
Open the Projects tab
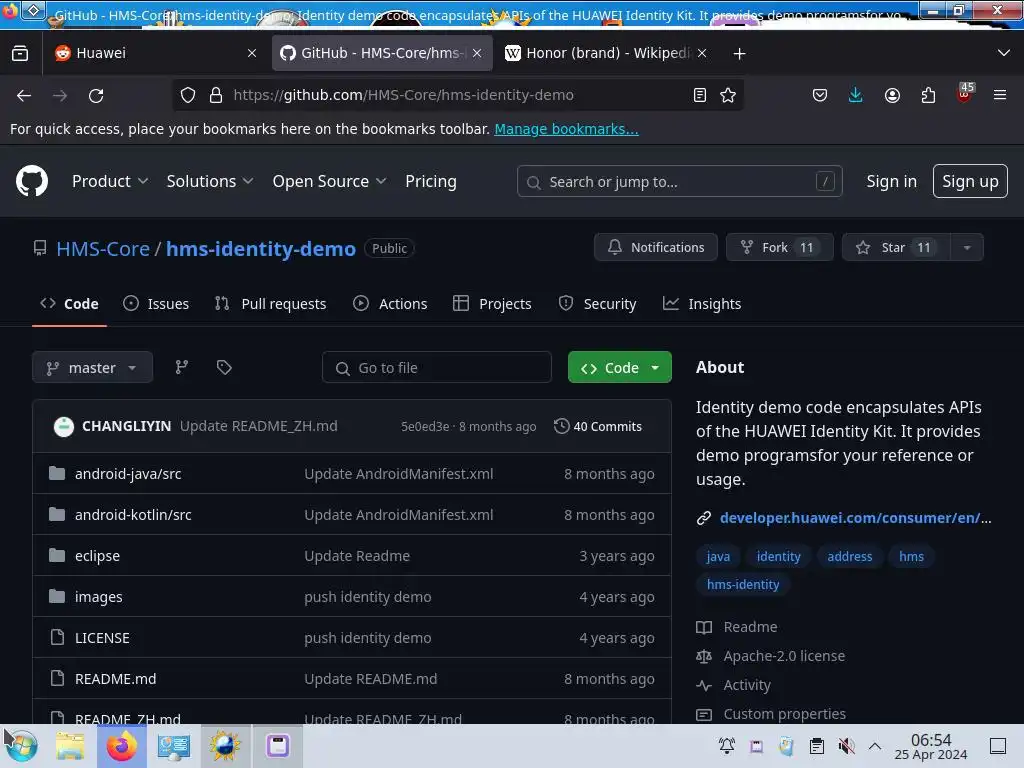pos(492,304)
